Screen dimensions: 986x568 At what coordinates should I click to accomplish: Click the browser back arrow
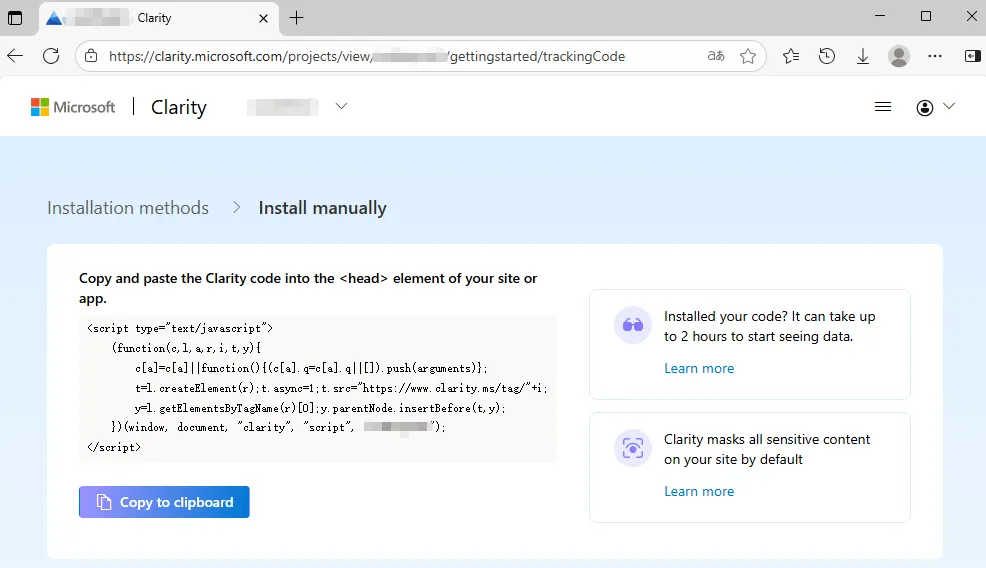tap(15, 56)
